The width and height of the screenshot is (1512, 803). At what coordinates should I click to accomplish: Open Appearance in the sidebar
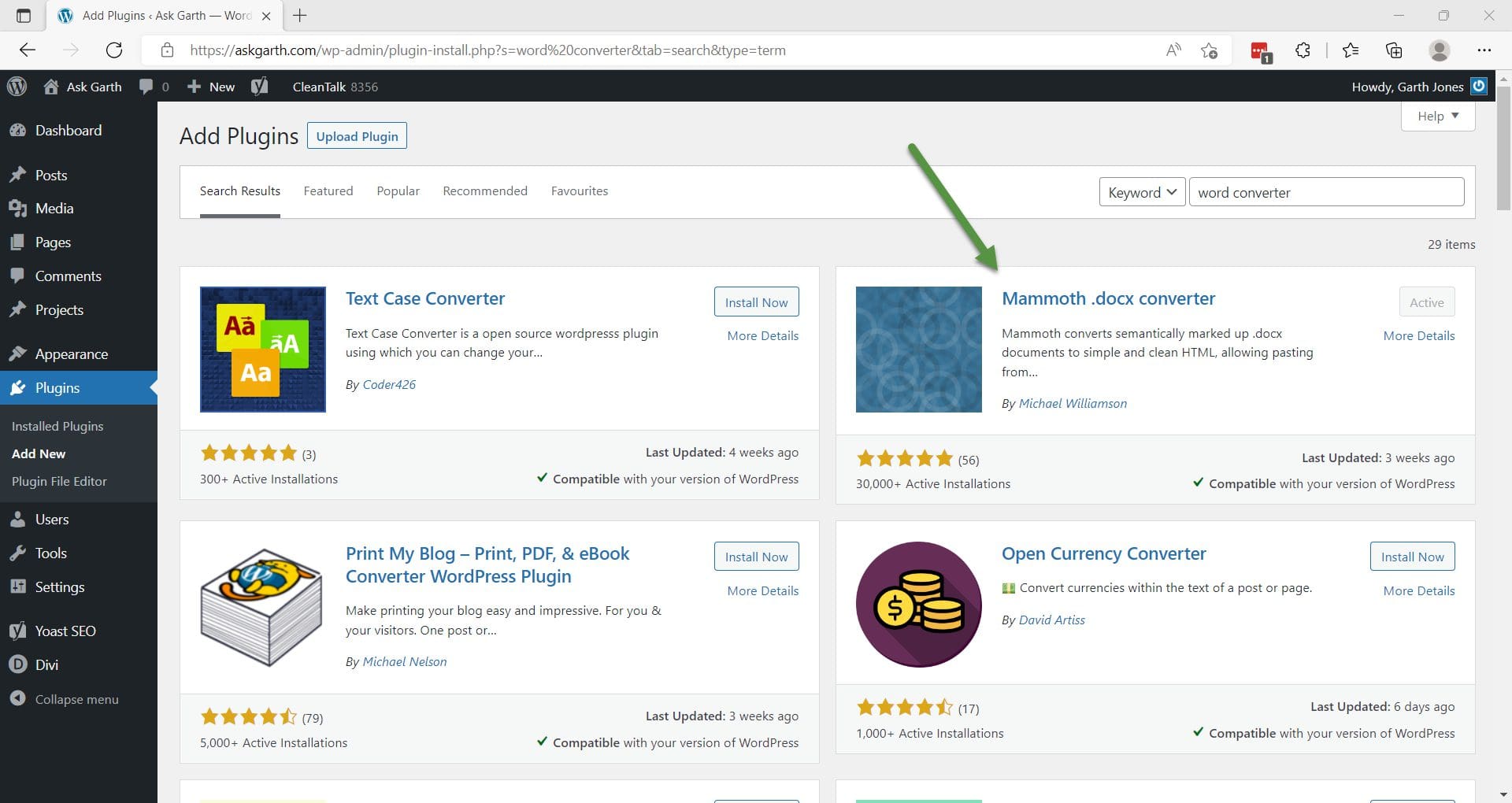coord(79,354)
